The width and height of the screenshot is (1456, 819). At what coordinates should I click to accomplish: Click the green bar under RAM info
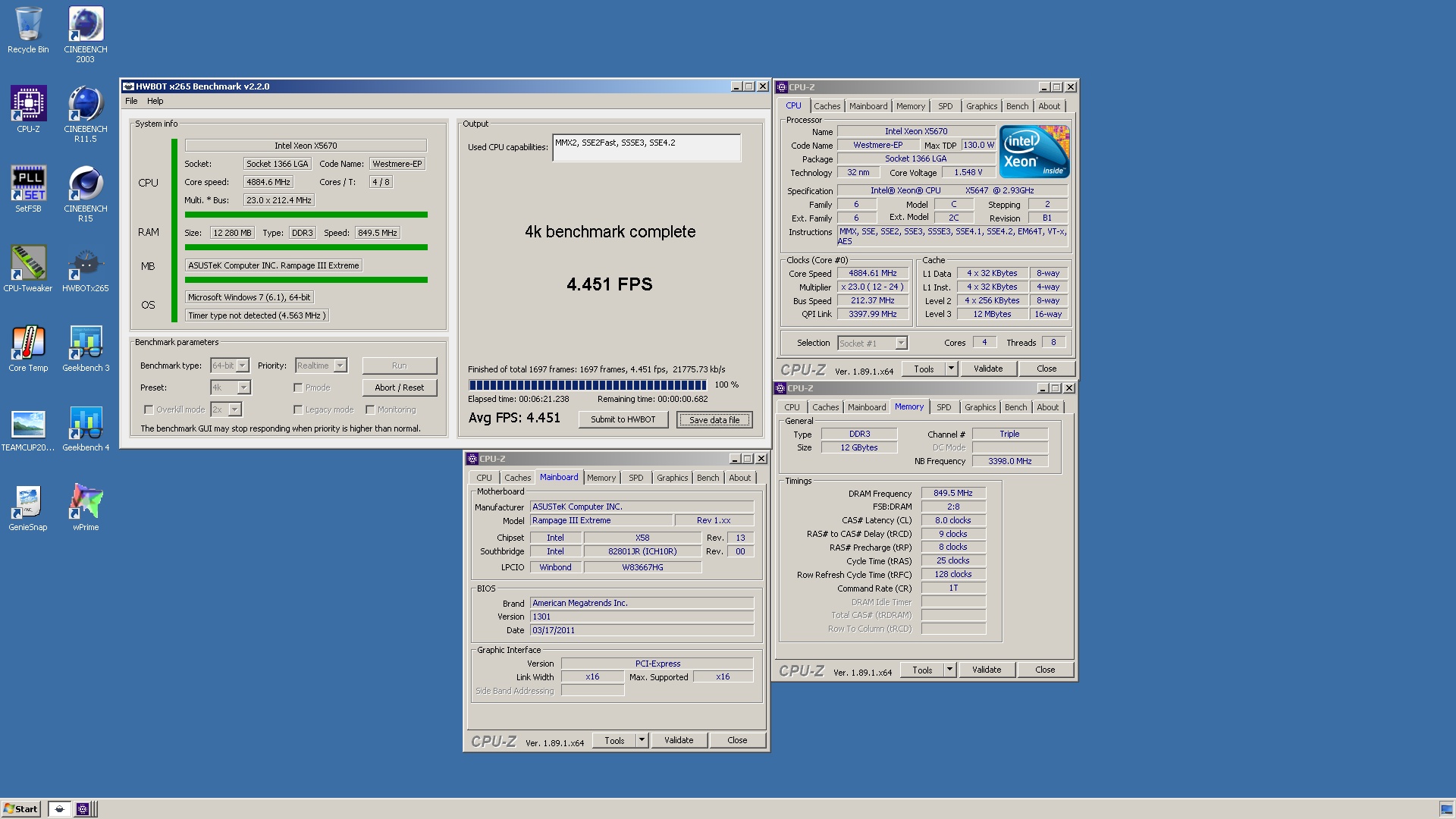(306, 247)
